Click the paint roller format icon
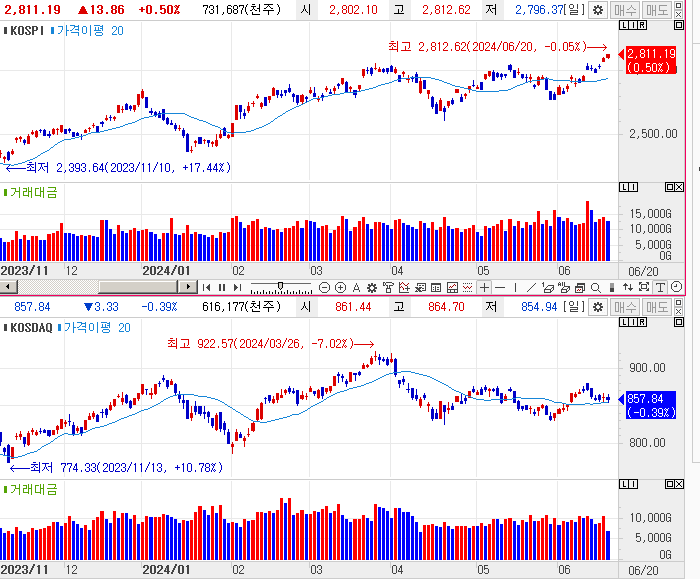Screen dimensions: 700x579 click(x=388, y=287)
